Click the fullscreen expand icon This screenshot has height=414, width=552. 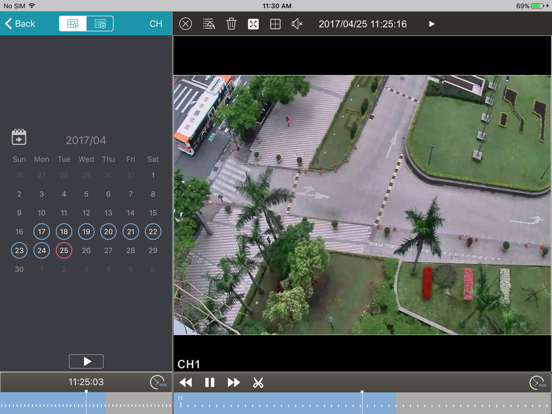(x=253, y=24)
